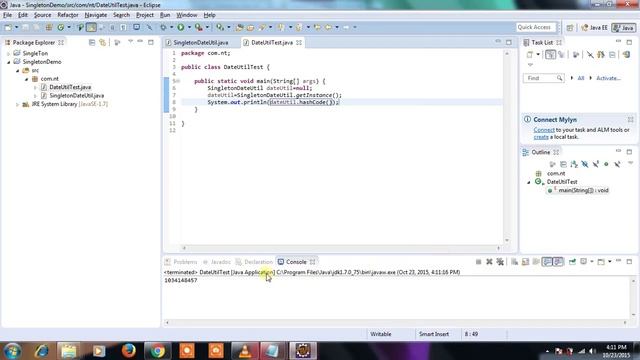The height and width of the screenshot is (360, 640).
Task: Click the All link in Task List
Action: tap(581, 78)
